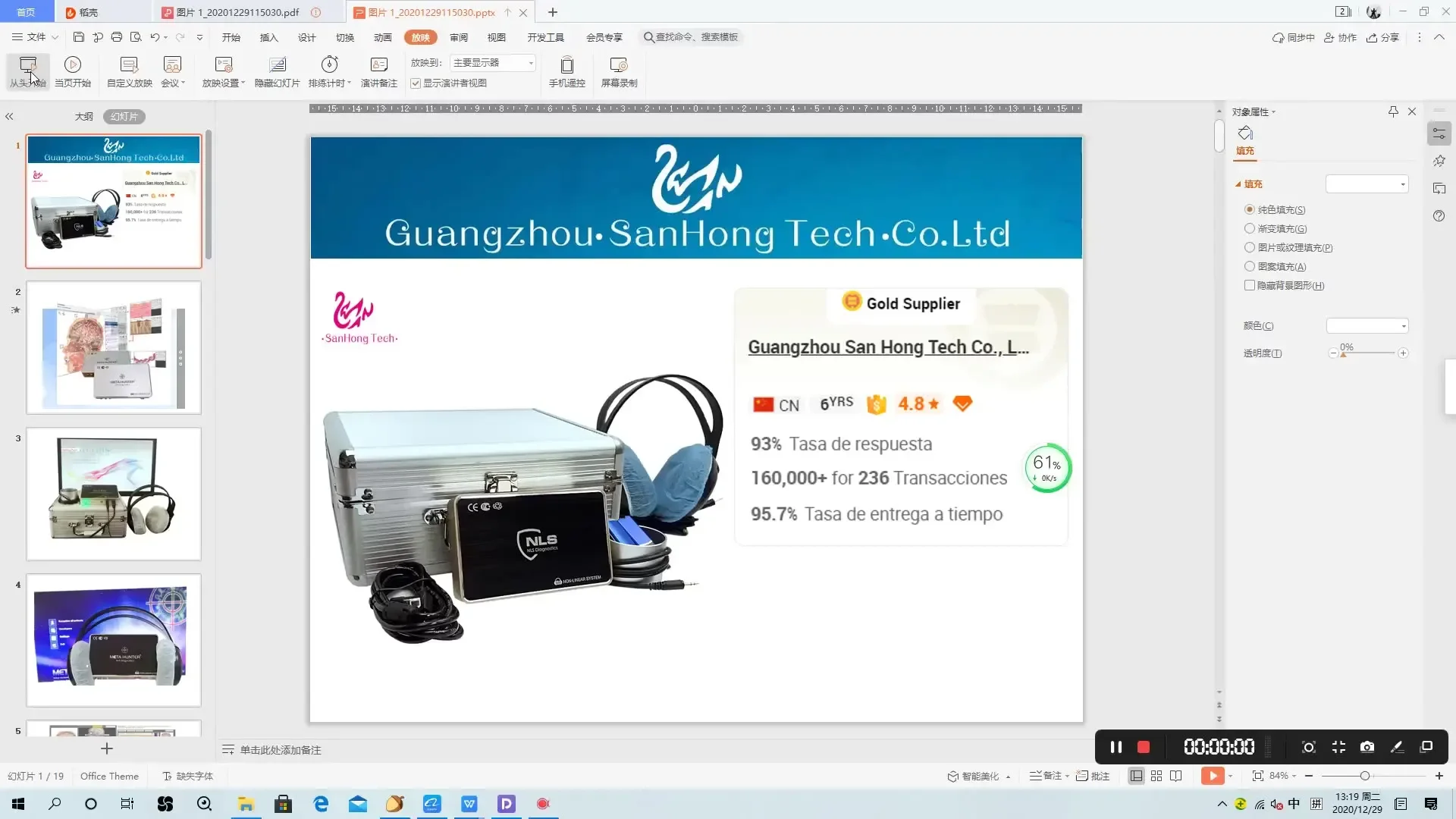Select 图案填充 pattern fill radio
The image size is (1456, 819).
1250,266
